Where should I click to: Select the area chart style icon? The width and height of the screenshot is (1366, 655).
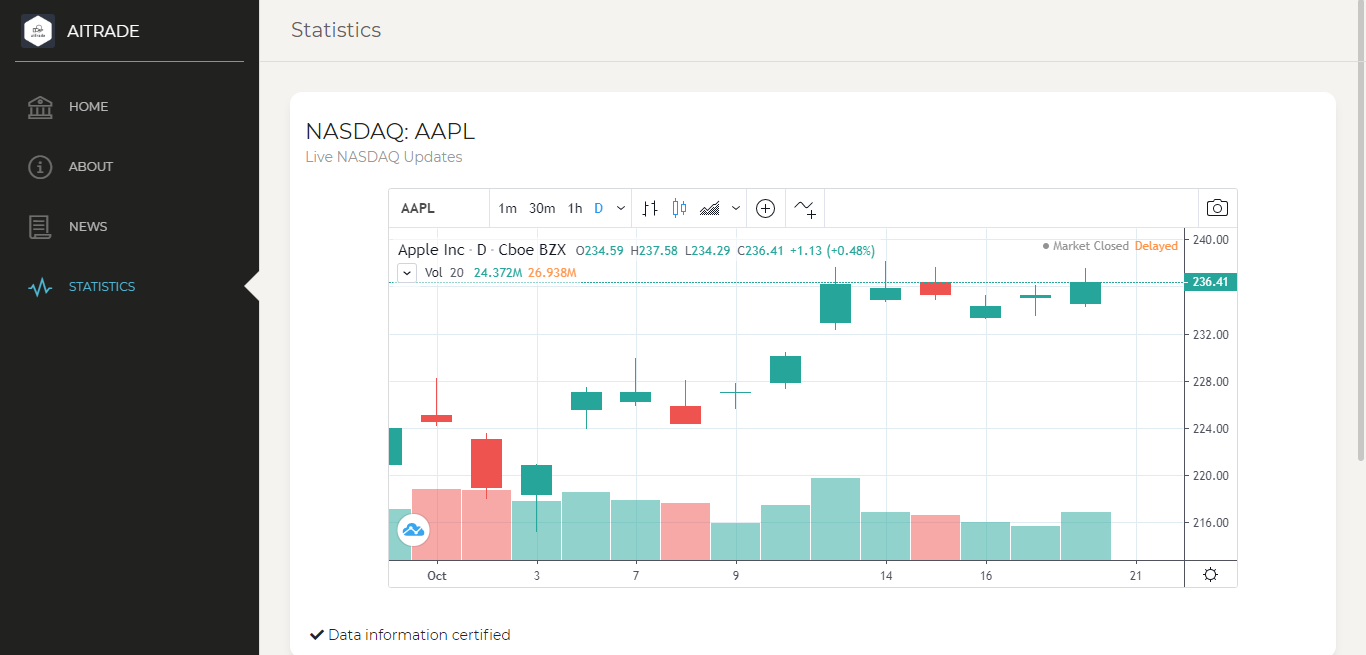pyautogui.click(x=710, y=208)
